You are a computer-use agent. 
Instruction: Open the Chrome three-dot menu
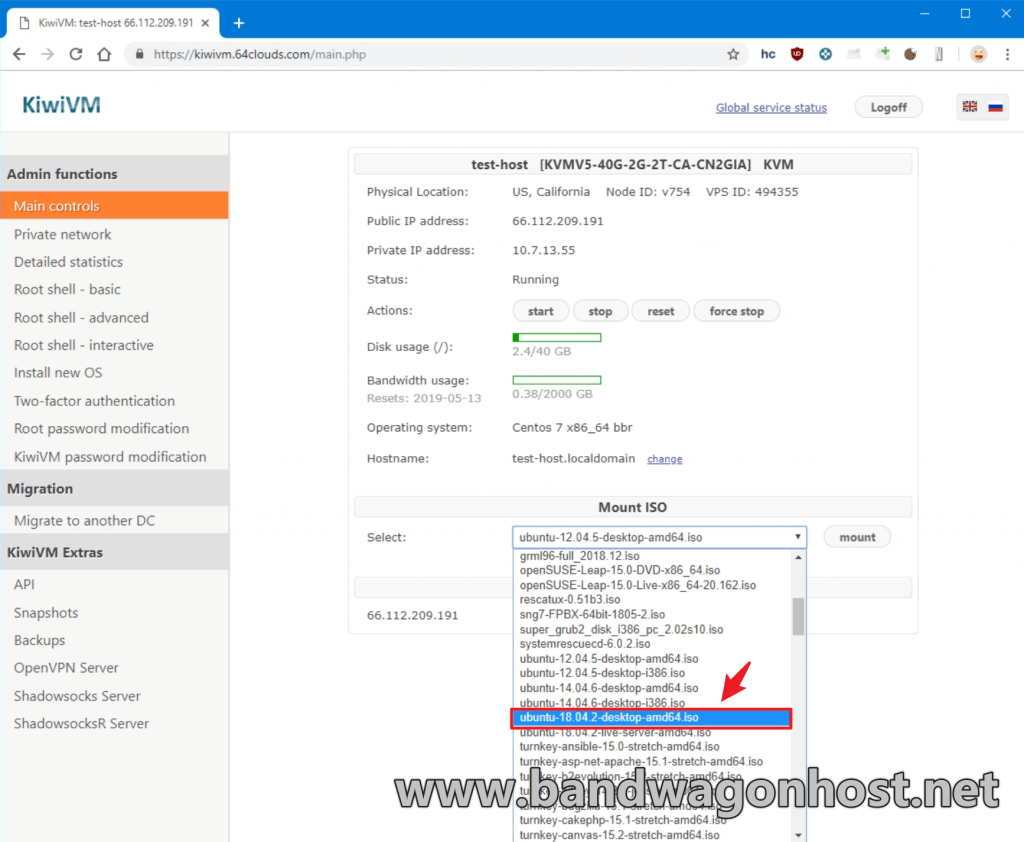pyautogui.click(x=1008, y=54)
